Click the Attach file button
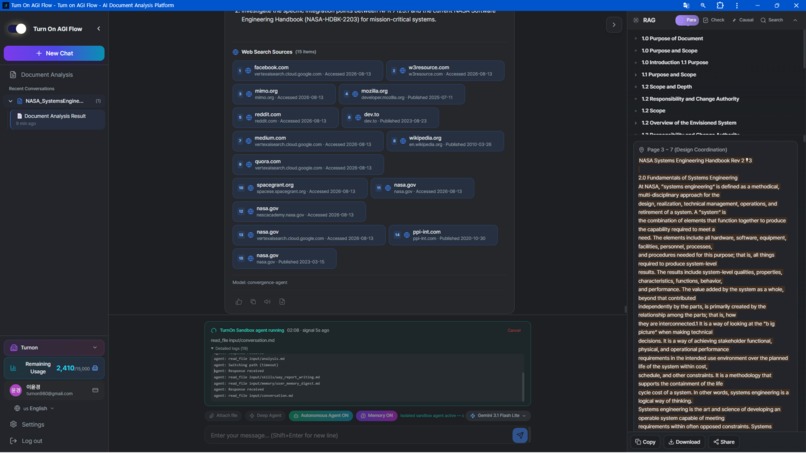806x453 pixels. tap(223, 415)
